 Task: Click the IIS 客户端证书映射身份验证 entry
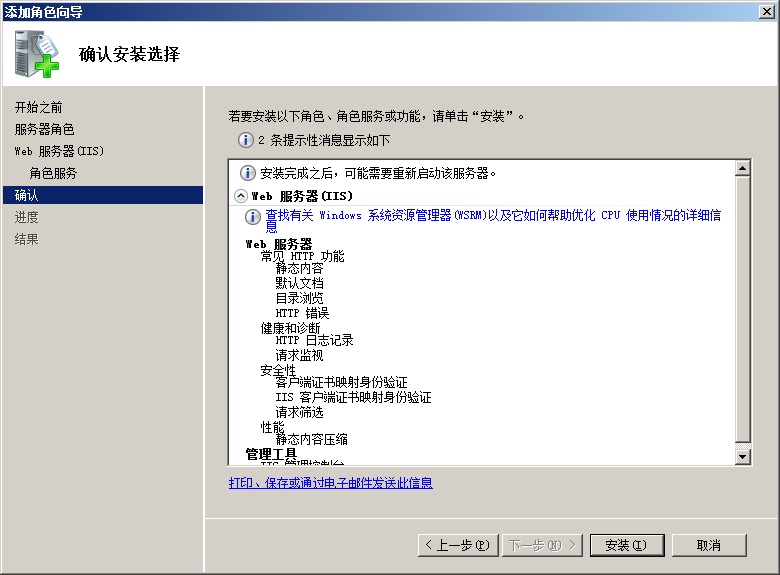(354, 397)
